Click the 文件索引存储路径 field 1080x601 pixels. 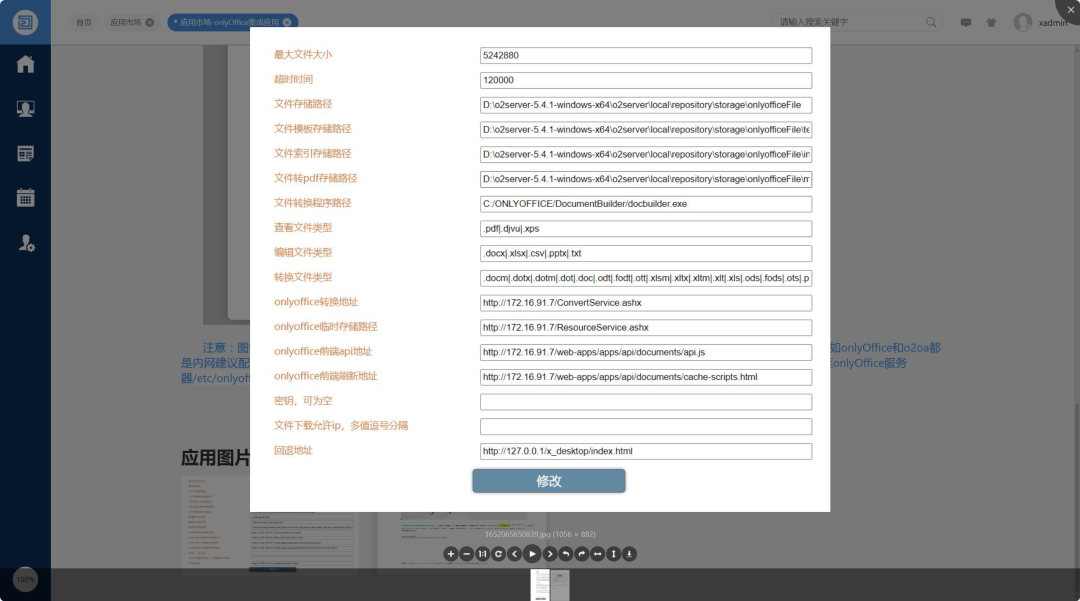click(645, 154)
